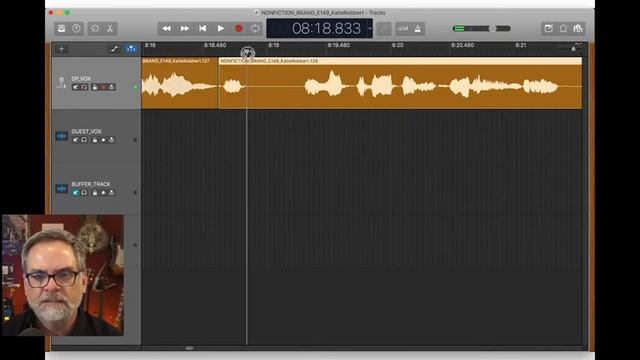
Task: Toggle the Catch Playhead button
Action: 131,49
